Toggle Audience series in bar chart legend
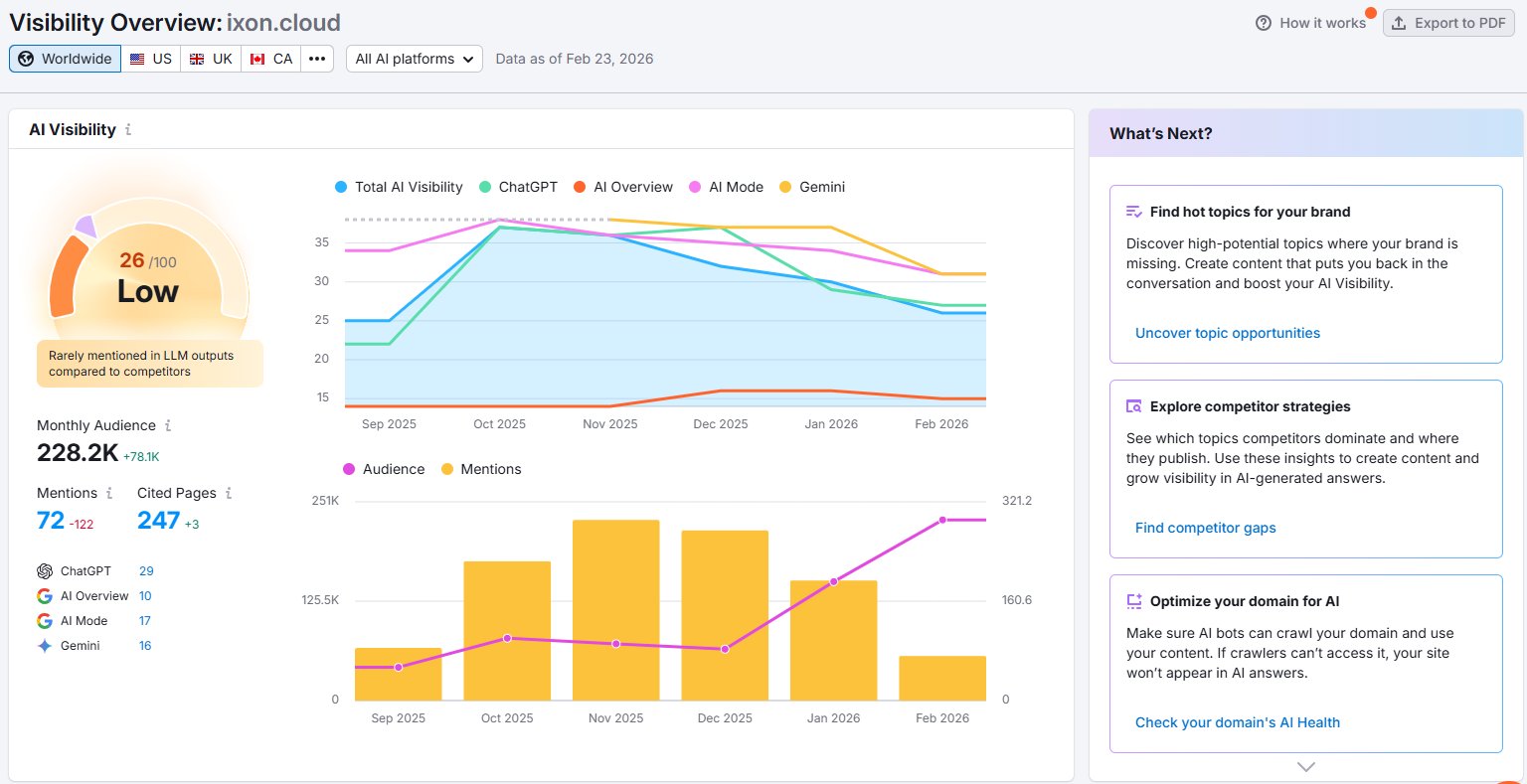 384,469
